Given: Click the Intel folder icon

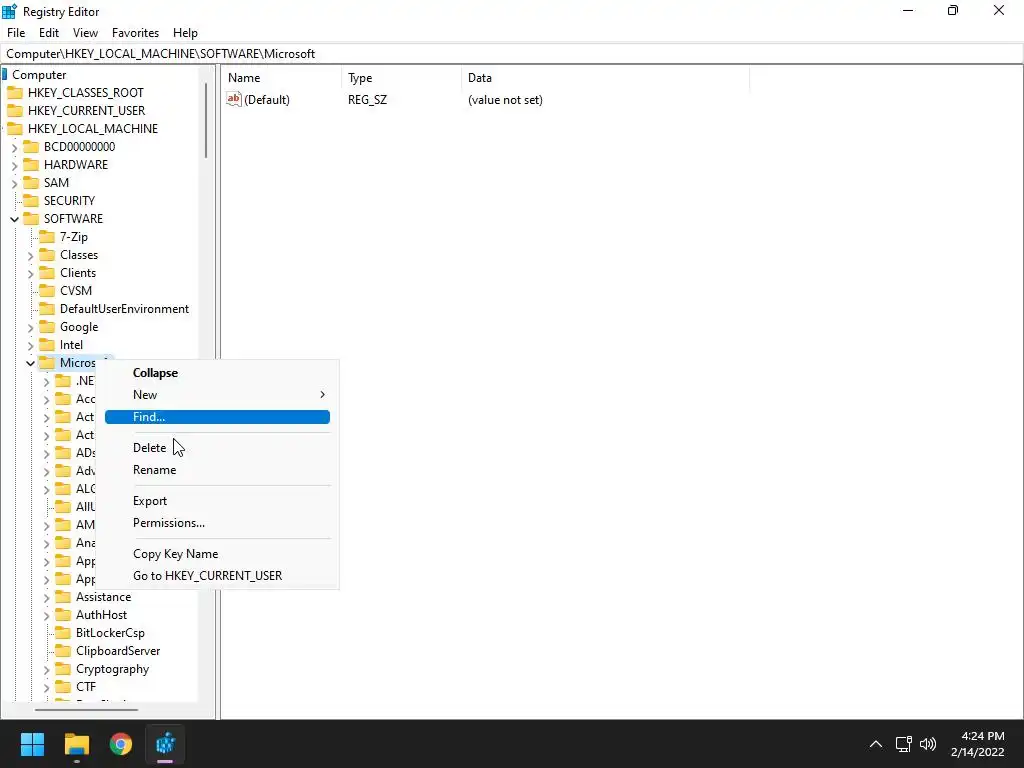Looking at the screenshot, I should pyautogui.click(x=47, y=345).
